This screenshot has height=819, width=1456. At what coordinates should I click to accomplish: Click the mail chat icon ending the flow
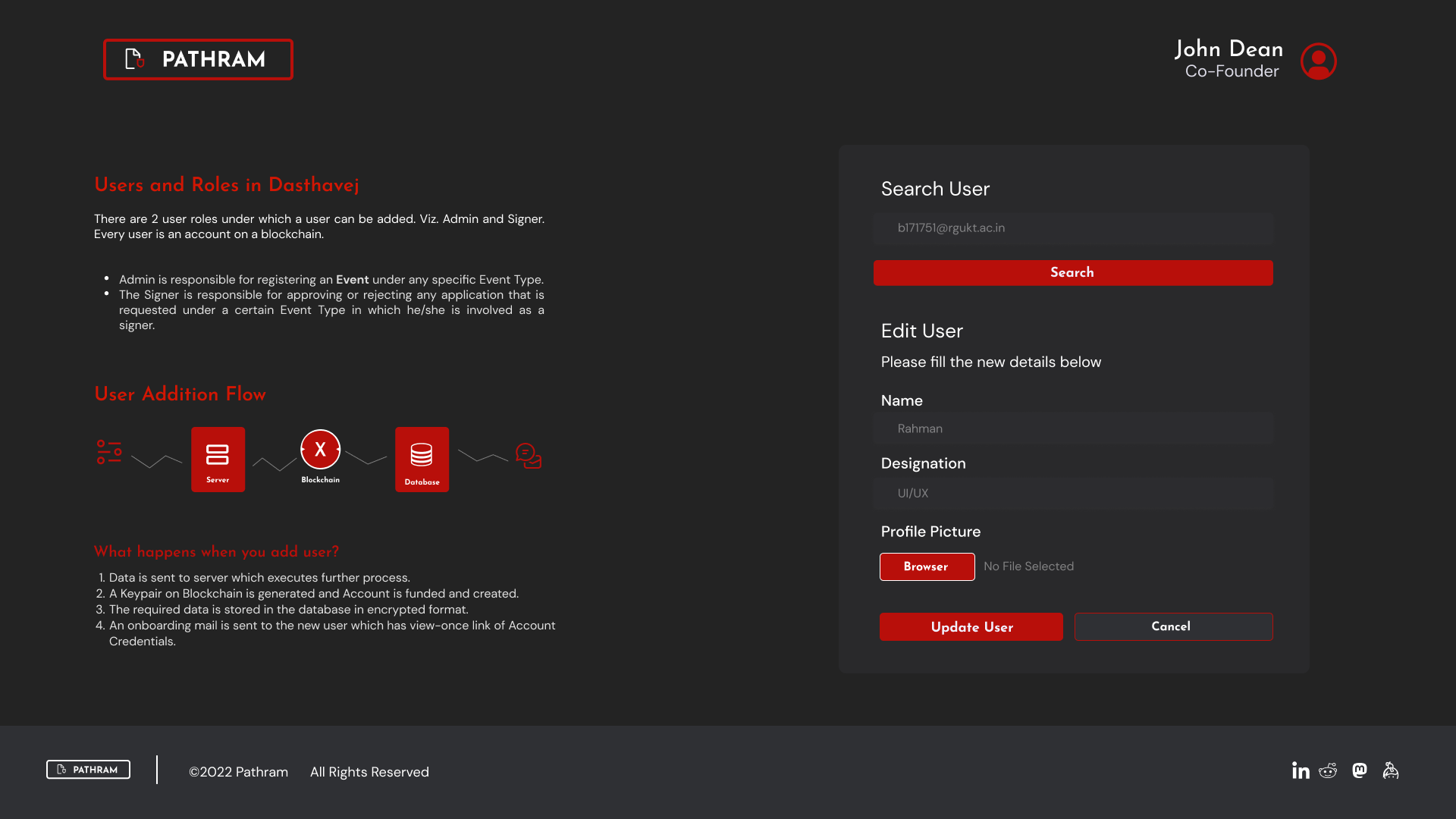click(x=528, y=456)
